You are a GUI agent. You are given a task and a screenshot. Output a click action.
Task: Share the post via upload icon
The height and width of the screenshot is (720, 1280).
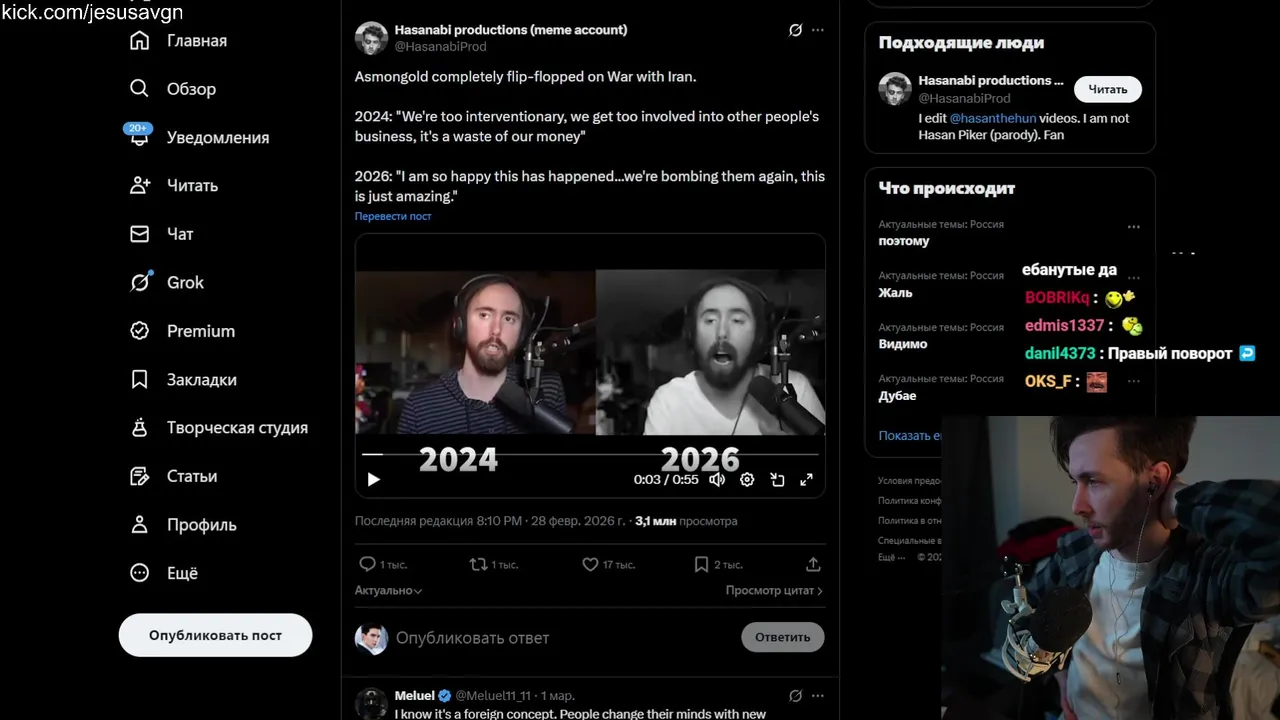813,564
